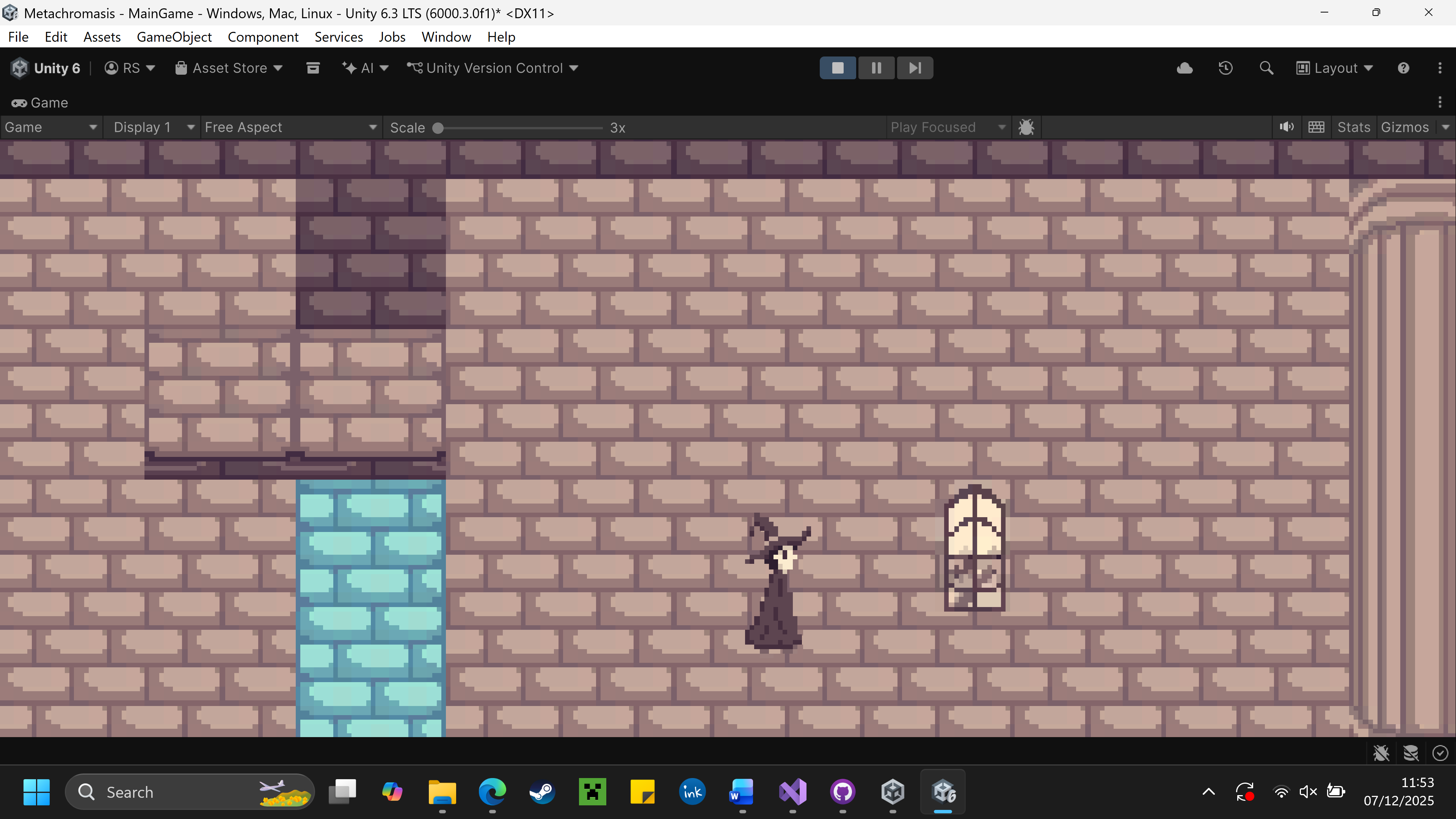1456x819 pixels.
Task: Open the GameObject menu
Action: [x=174, y=37]
